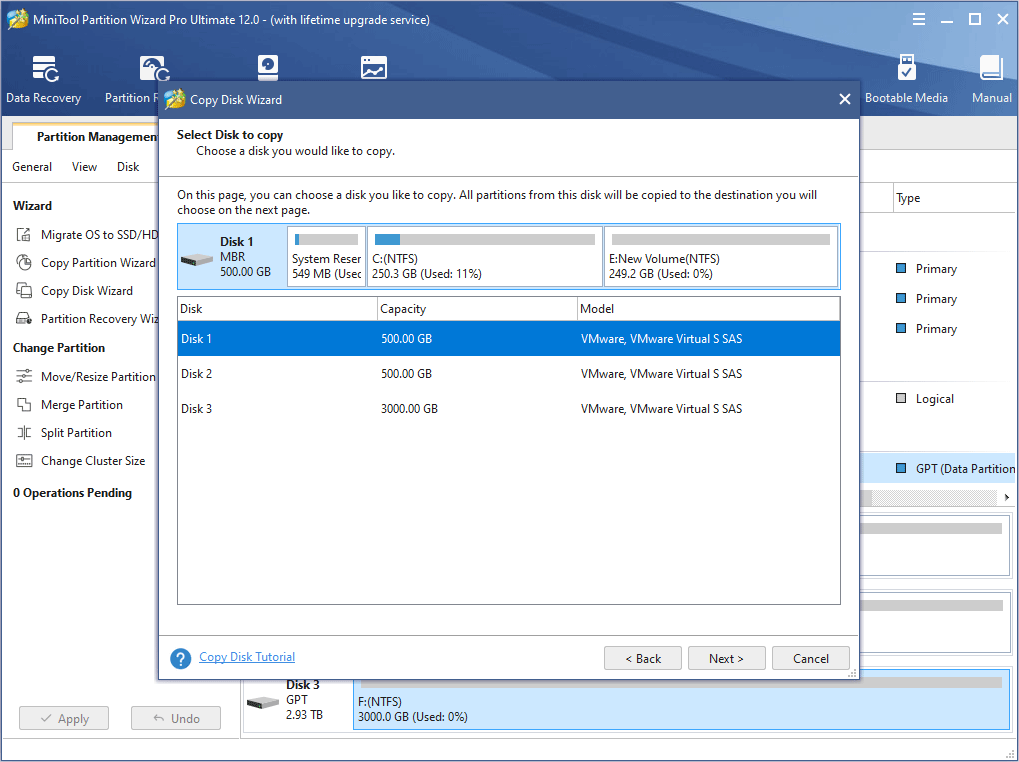Open the hamburger menu in title bar
Image resolution: width=1019 pixels, height=762 pixels.
tap(919, 19)
